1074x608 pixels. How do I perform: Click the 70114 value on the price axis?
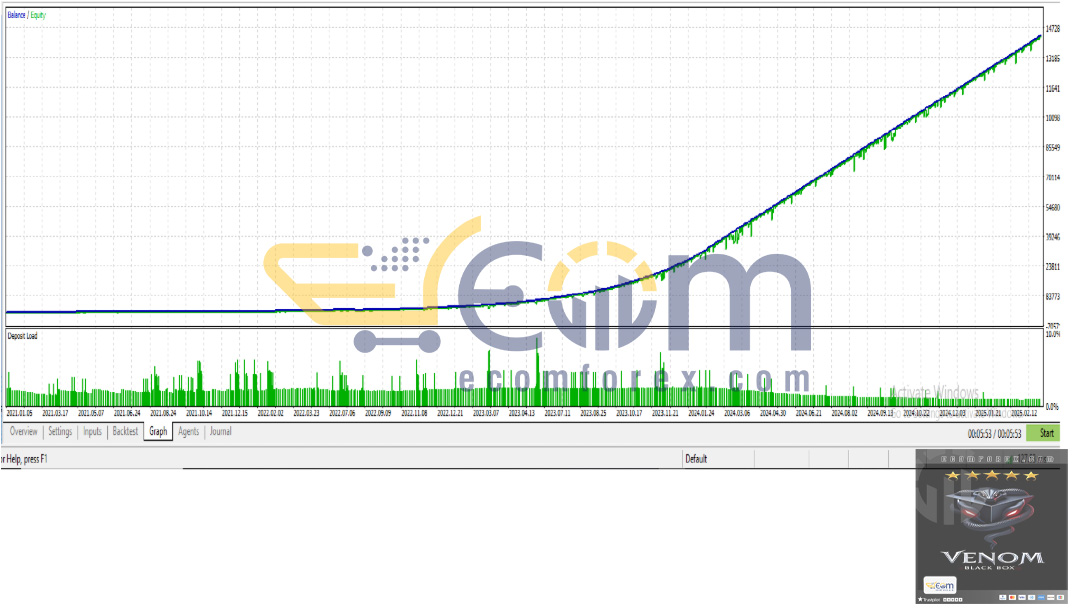click(1053, 177)
